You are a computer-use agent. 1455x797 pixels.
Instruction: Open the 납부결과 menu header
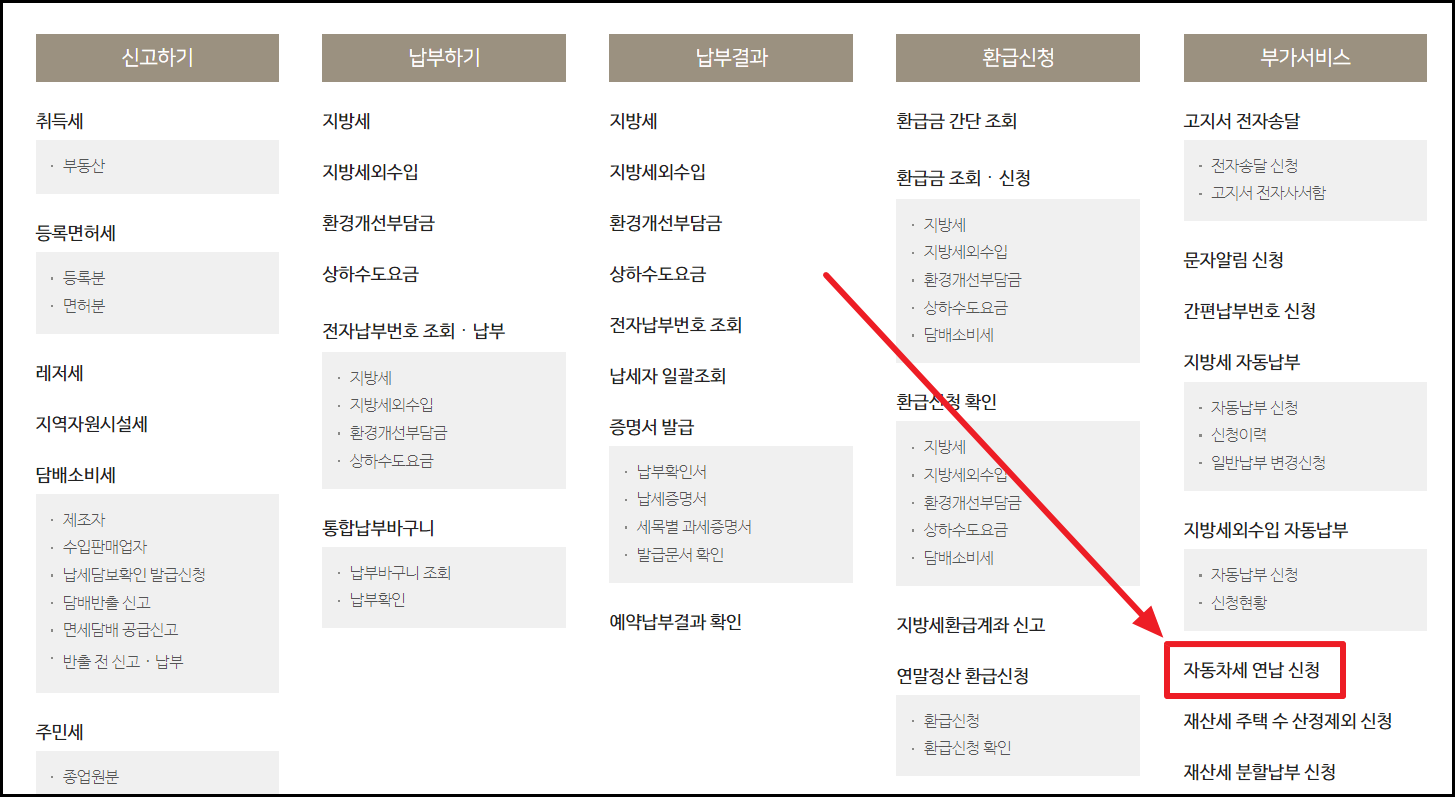point(731,58)
